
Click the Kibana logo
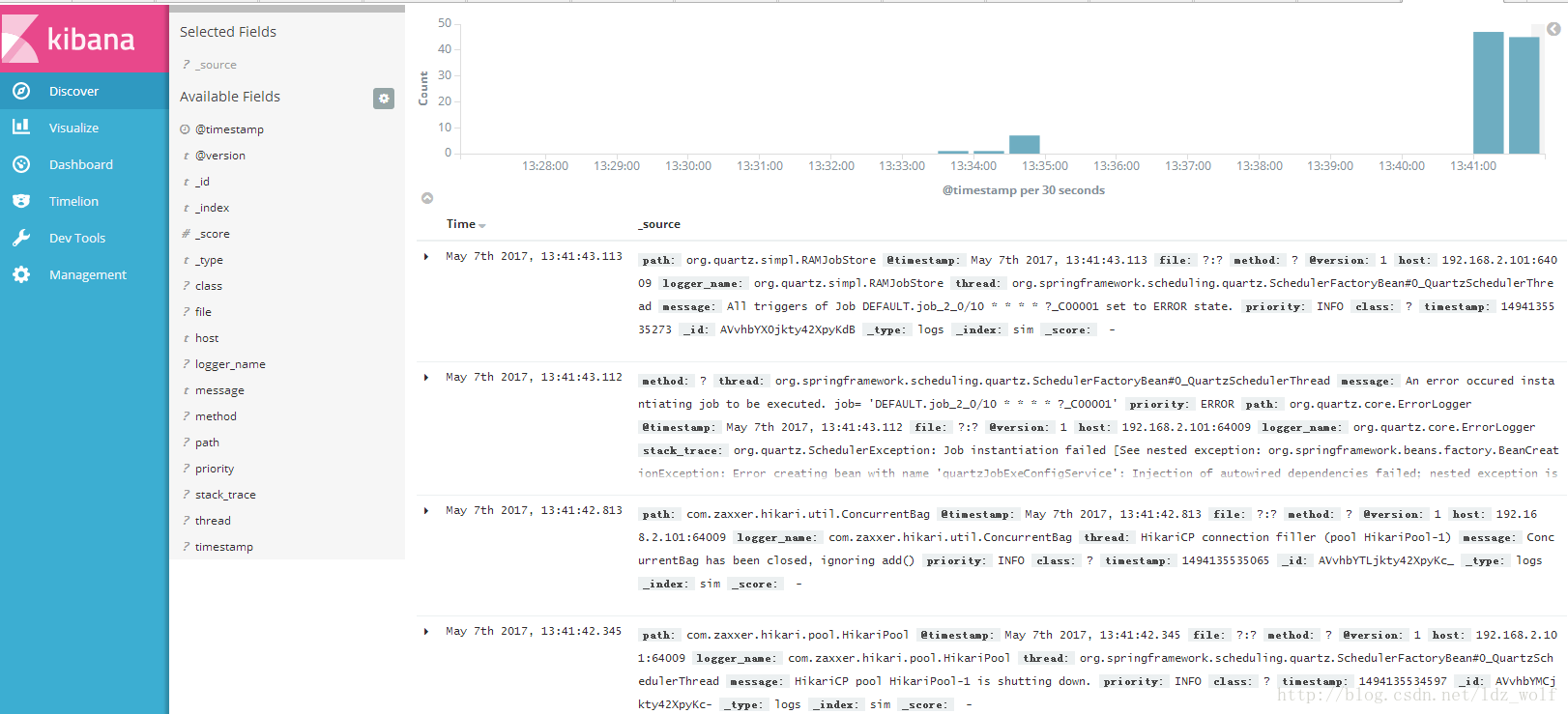[x=84, y=39]
